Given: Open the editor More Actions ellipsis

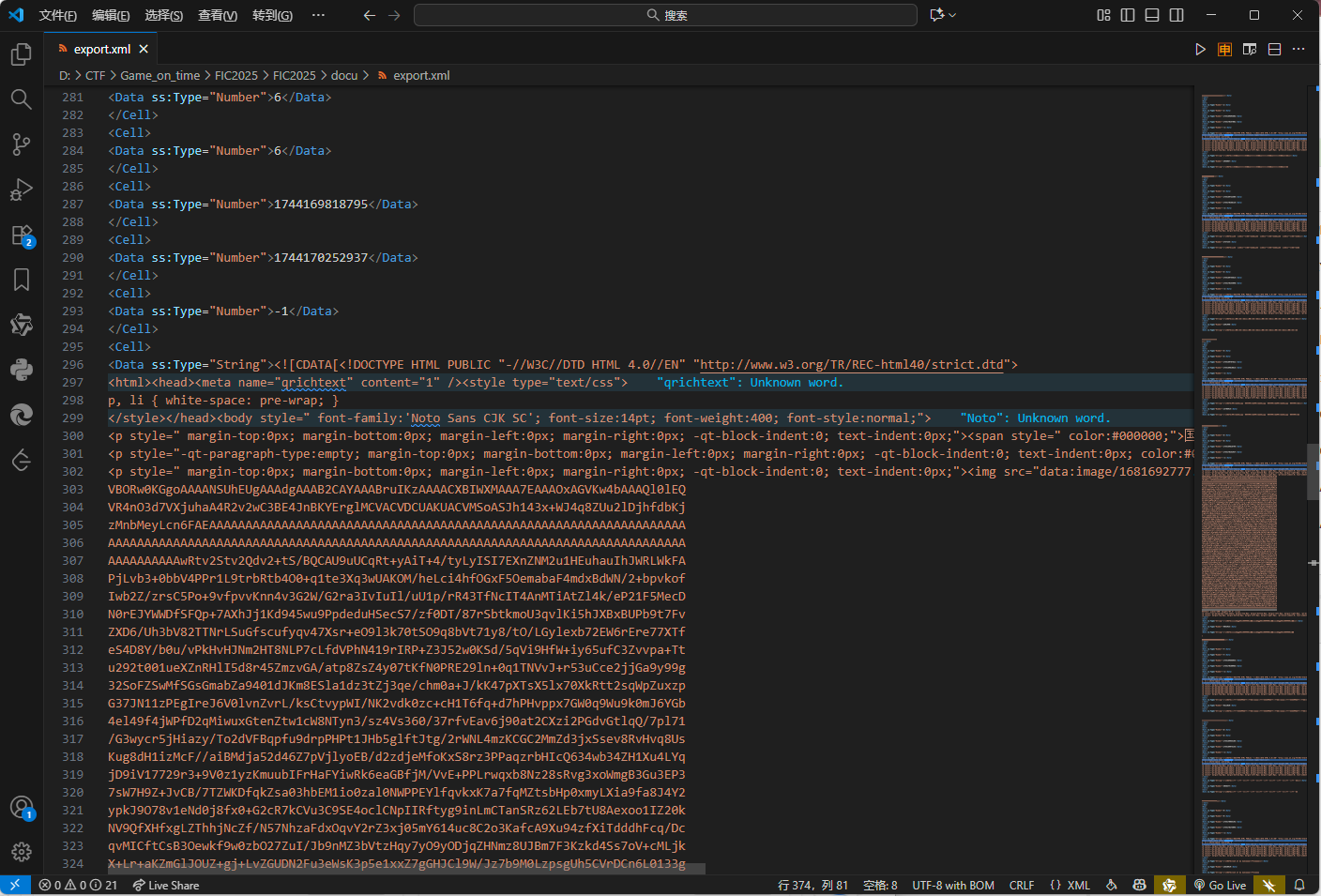Looking at the screenshot, I should tap(1298, 49).
